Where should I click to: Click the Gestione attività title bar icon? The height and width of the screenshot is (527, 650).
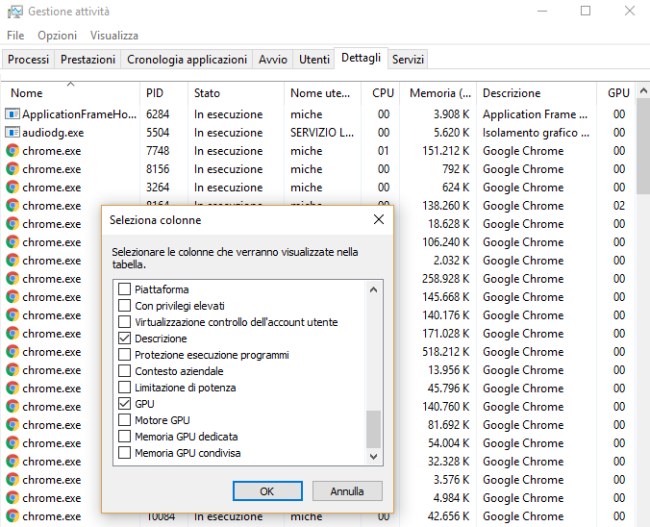pos(13,11)
